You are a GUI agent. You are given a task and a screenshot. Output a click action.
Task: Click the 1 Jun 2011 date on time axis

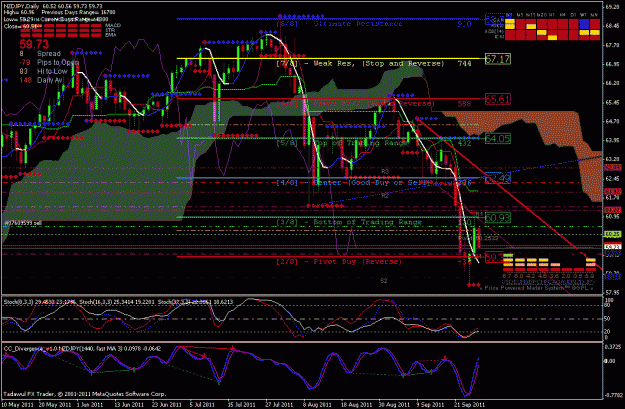tap(90, 404)
